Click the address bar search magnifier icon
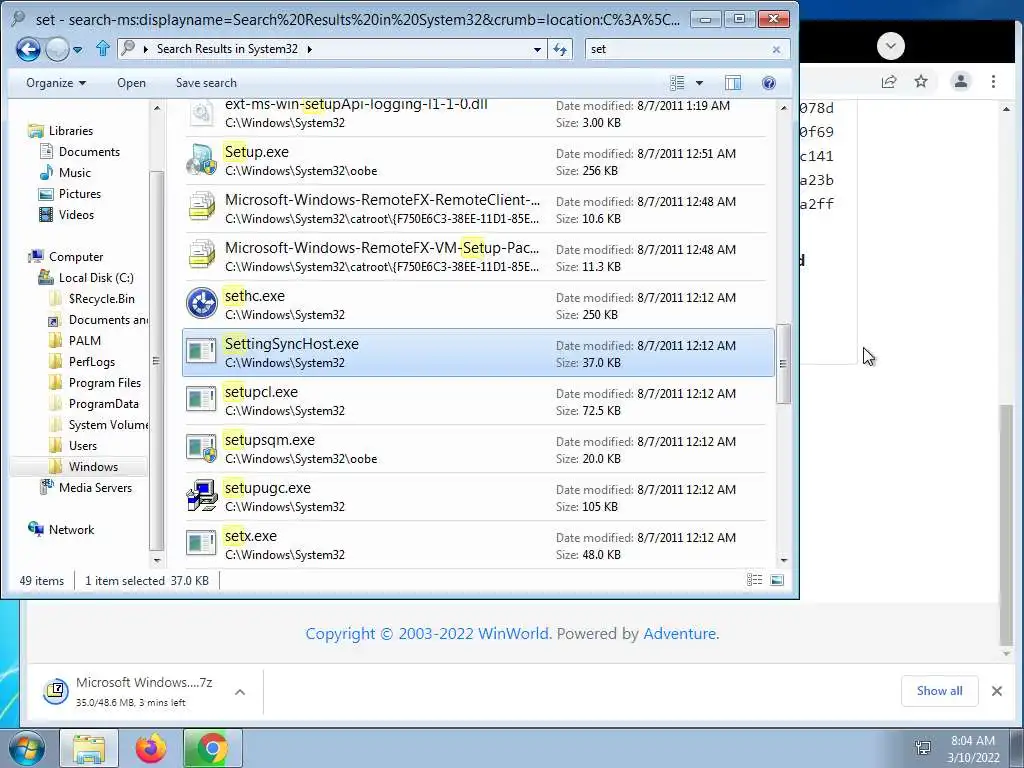1024x768 pixels. (x=129, y=48)
